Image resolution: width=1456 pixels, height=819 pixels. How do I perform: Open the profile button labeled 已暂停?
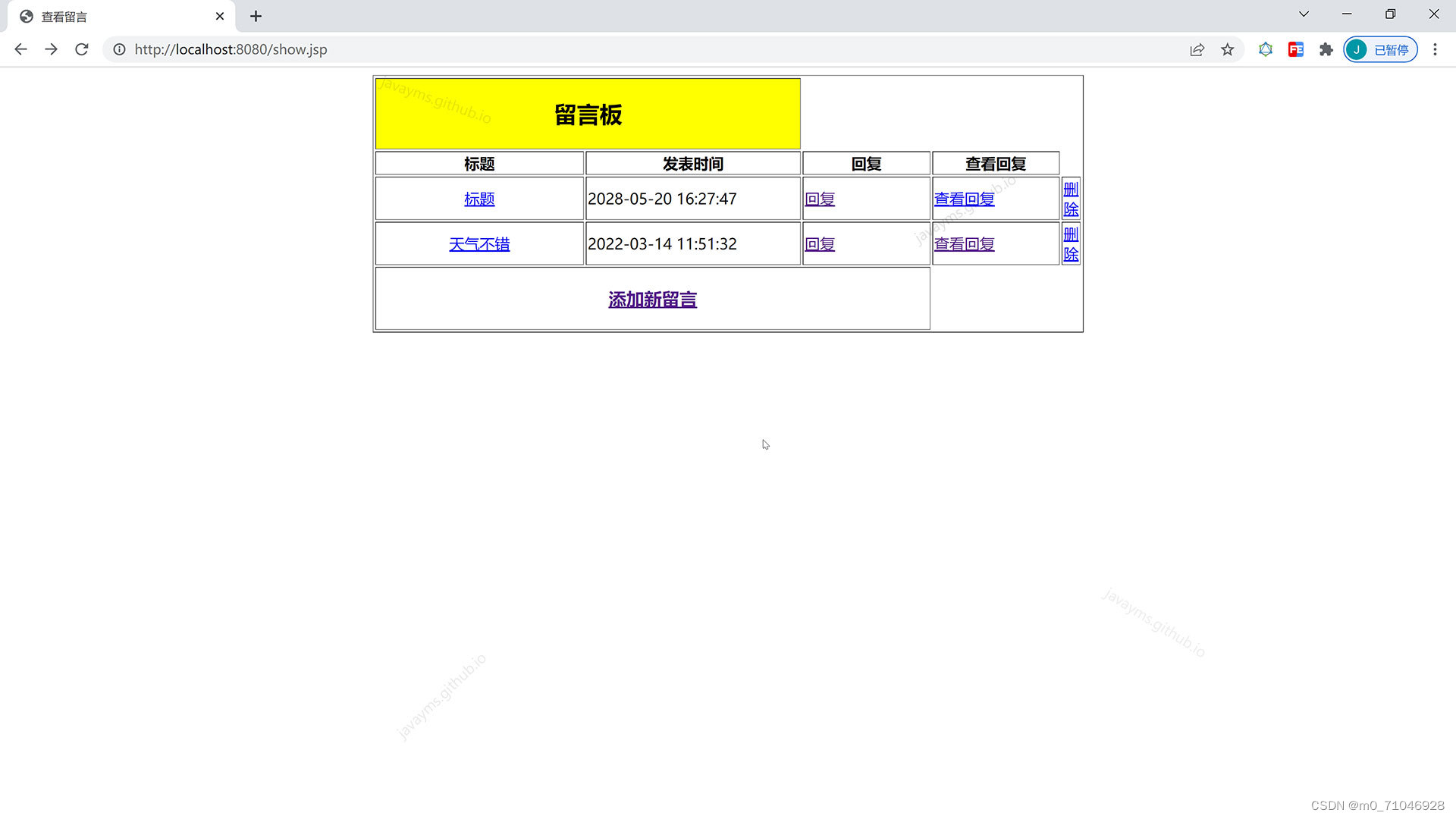tap(1380, 49)
